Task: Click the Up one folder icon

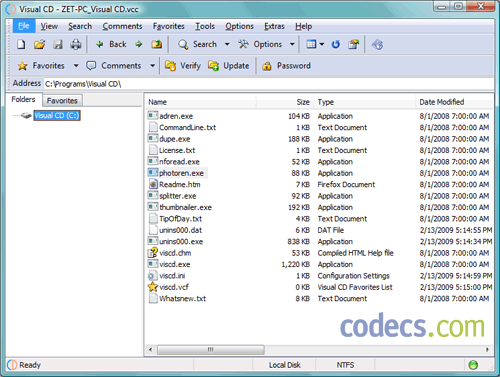Action: pyautogui.click(x=156, y=44)
